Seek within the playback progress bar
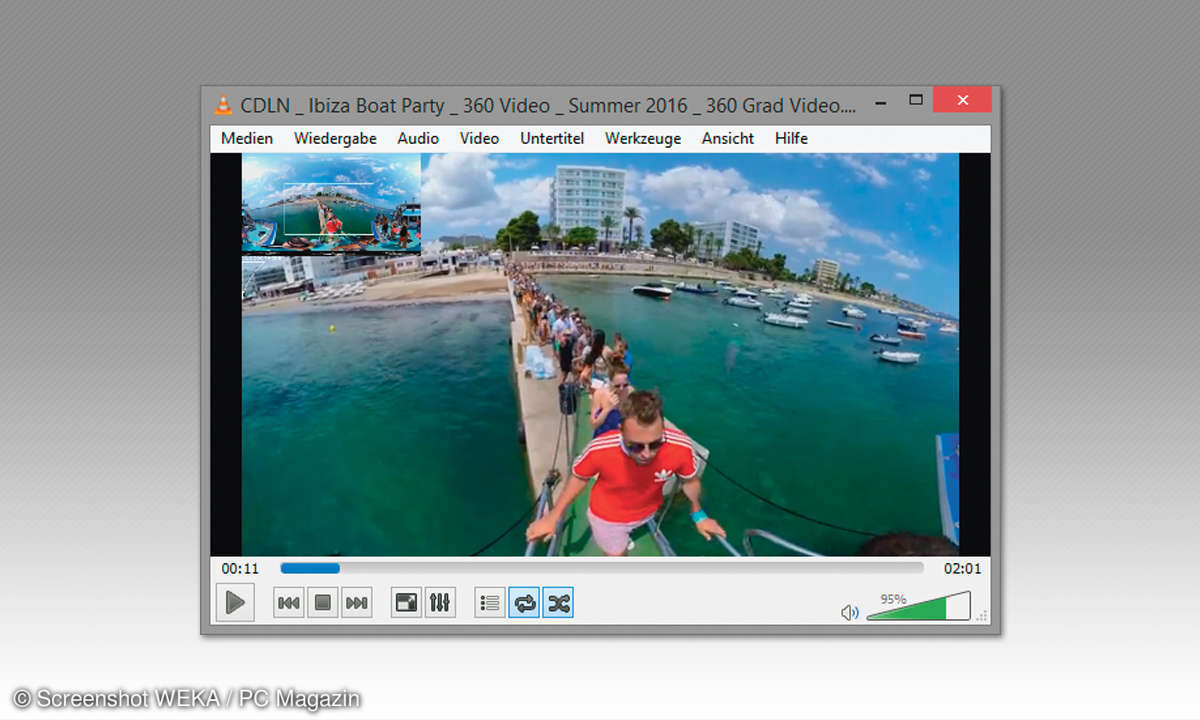 [602, 568]
